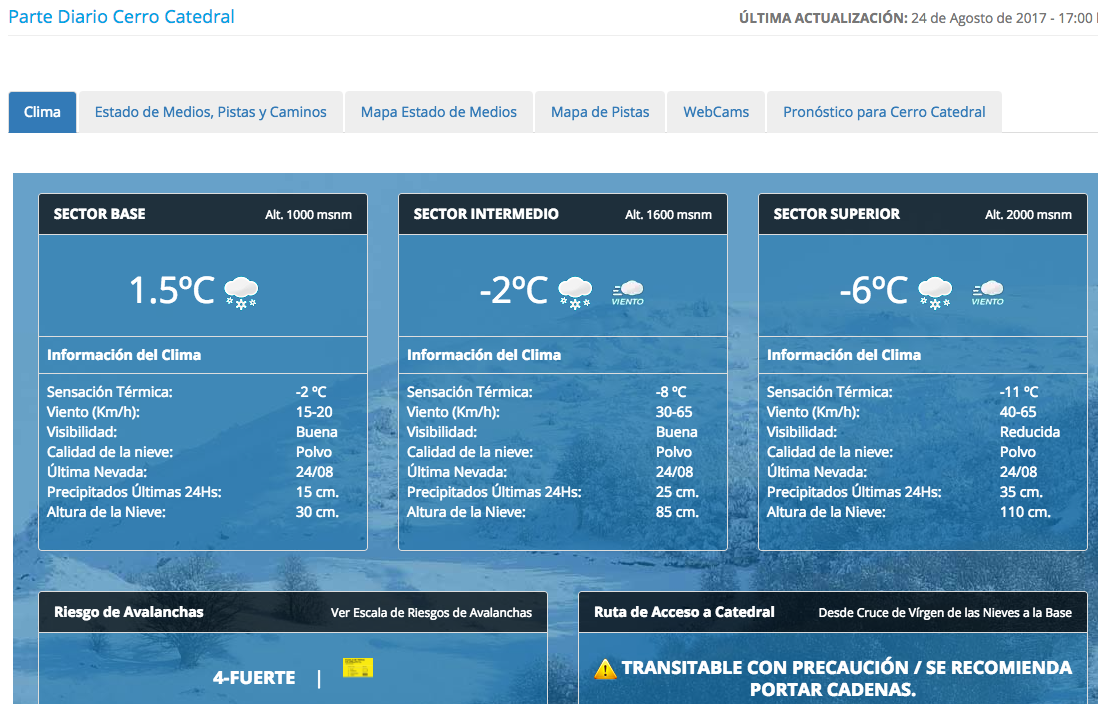Screen dimensions: 1098x704
Task: Click the yellow avalanche scale thumbnail
Action: 358,668
